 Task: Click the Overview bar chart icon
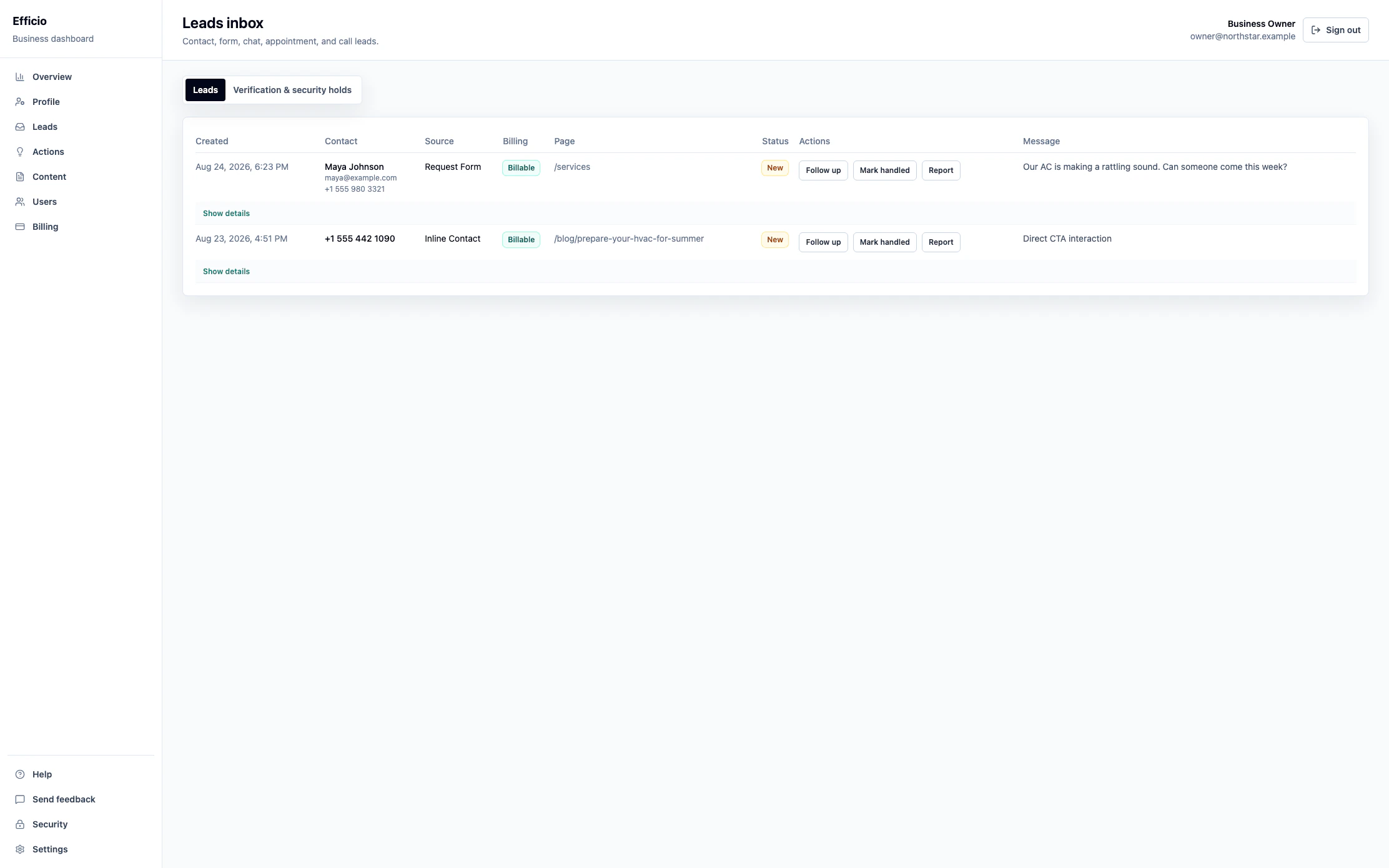click(x=20, y=77)
